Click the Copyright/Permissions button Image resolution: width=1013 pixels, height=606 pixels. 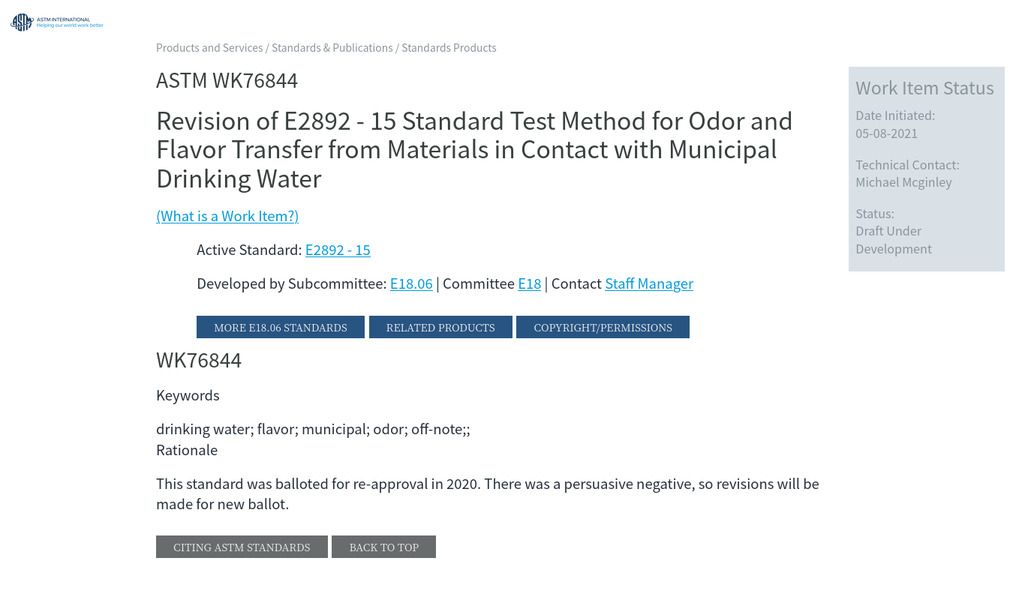point(603,328)
